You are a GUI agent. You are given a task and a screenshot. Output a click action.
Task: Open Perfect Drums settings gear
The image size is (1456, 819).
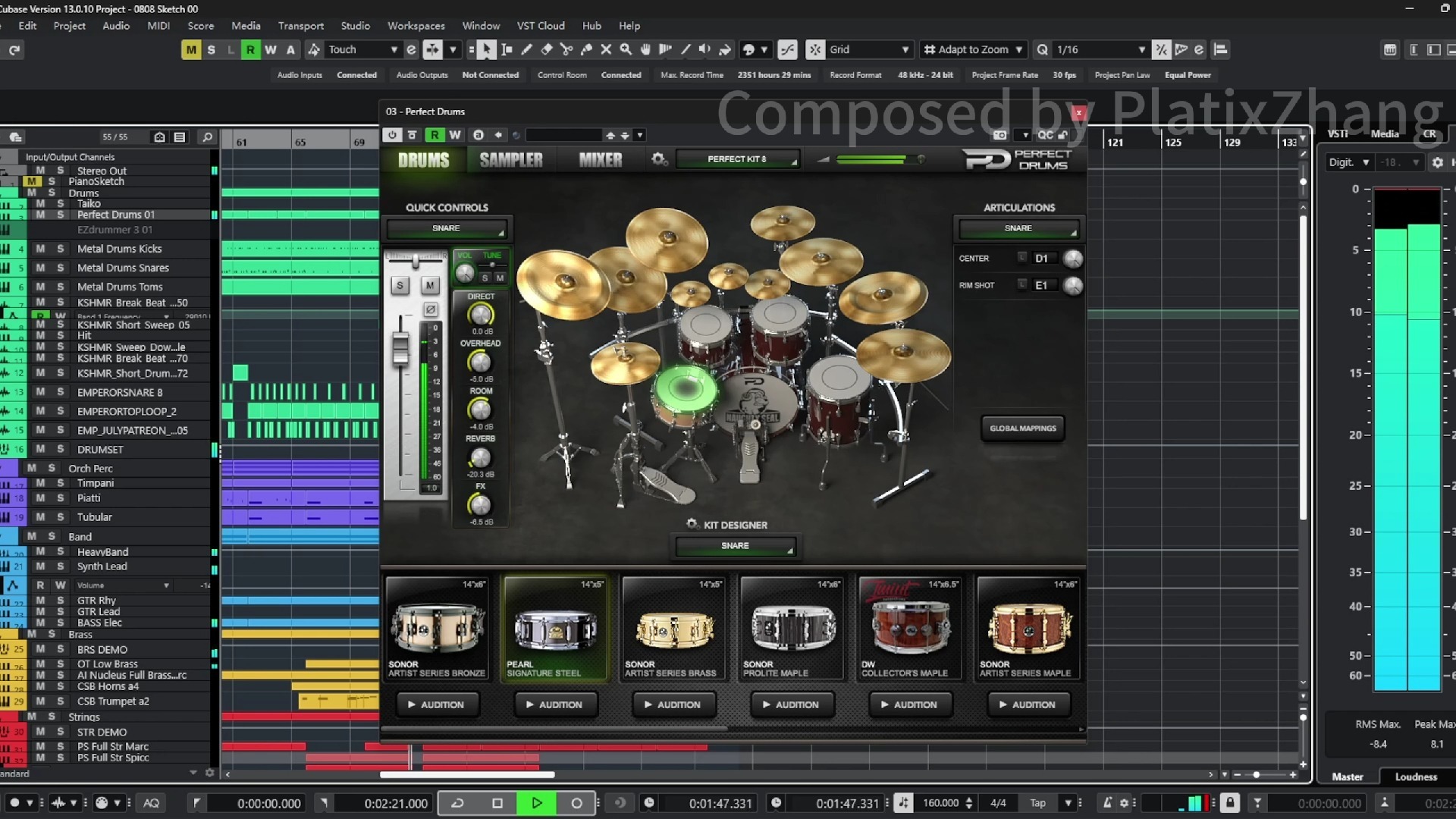point(659,159)
